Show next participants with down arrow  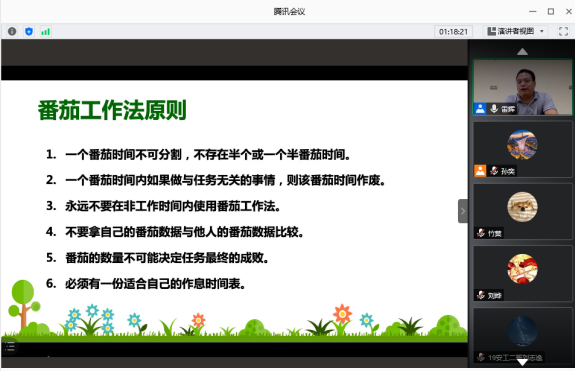pos(522,362)
